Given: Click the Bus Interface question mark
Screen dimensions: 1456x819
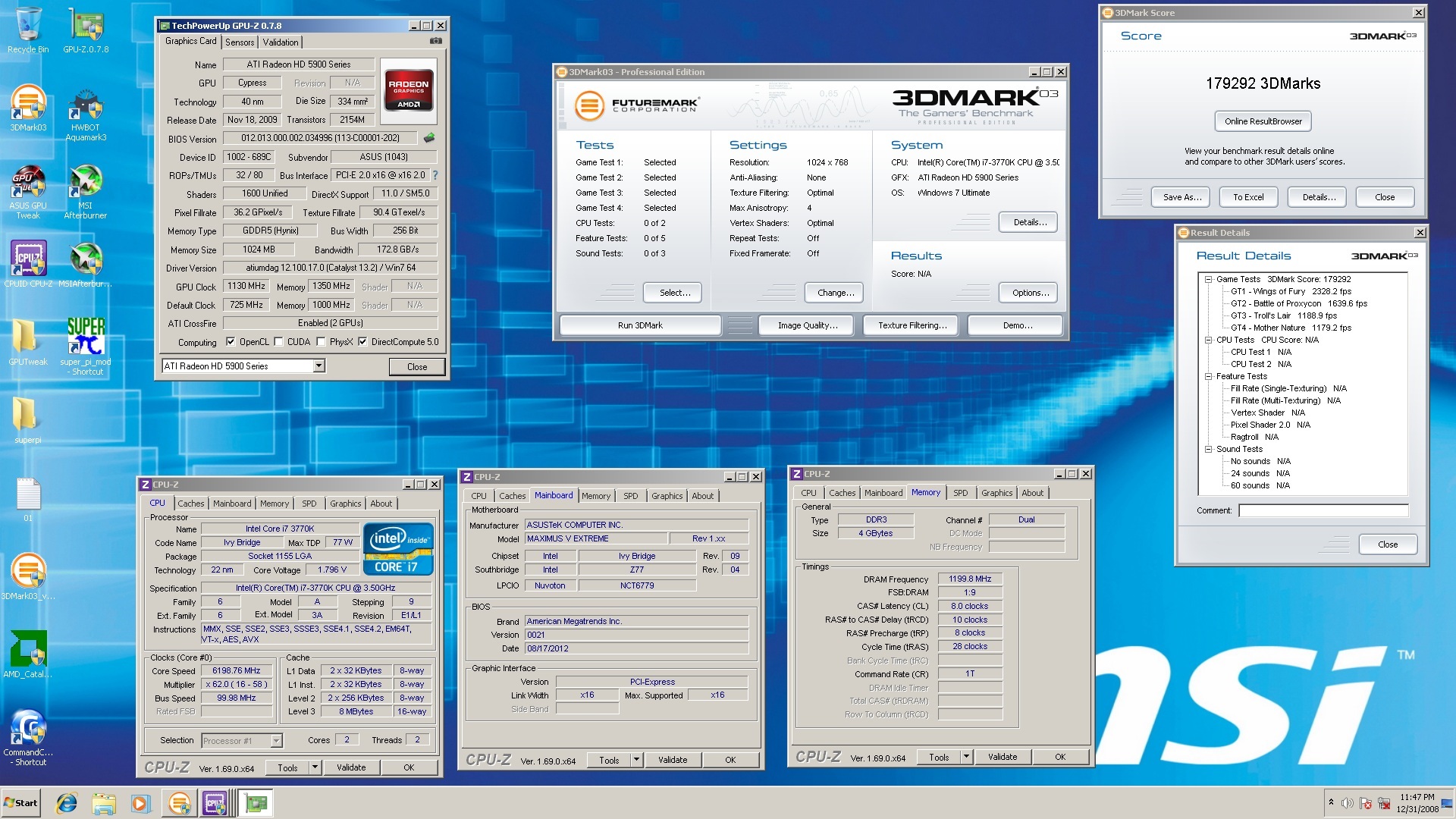Looking at the screenshot, I should (x=435, y=175).
